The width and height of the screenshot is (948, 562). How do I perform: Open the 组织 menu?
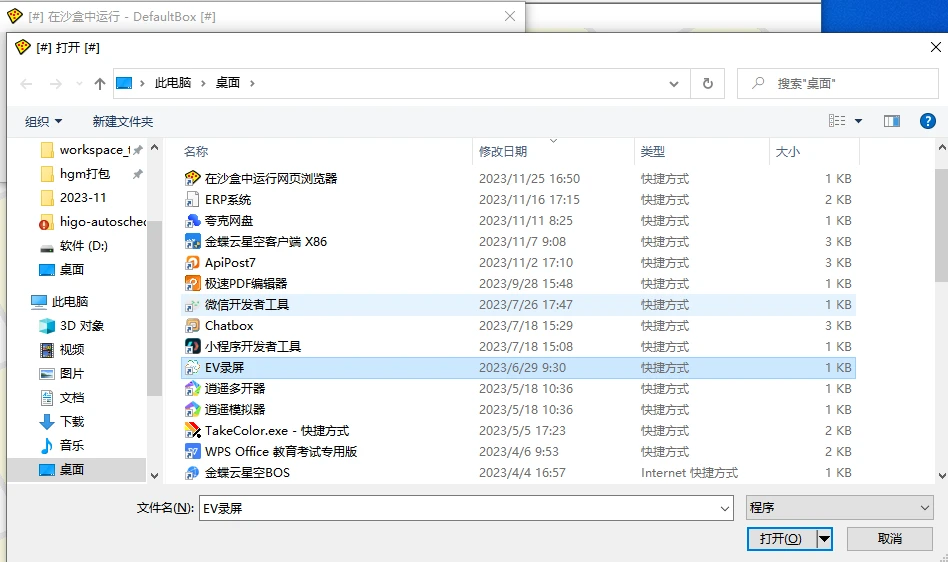point(43,121)
